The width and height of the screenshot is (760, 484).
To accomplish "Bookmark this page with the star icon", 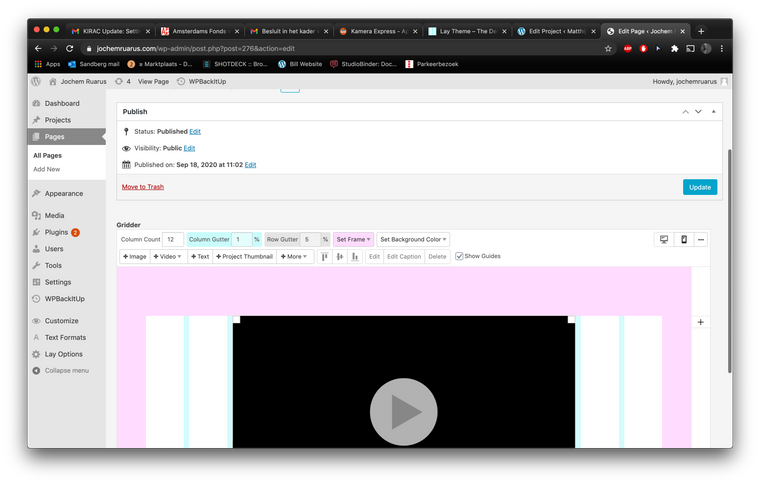I will [608, 48].
